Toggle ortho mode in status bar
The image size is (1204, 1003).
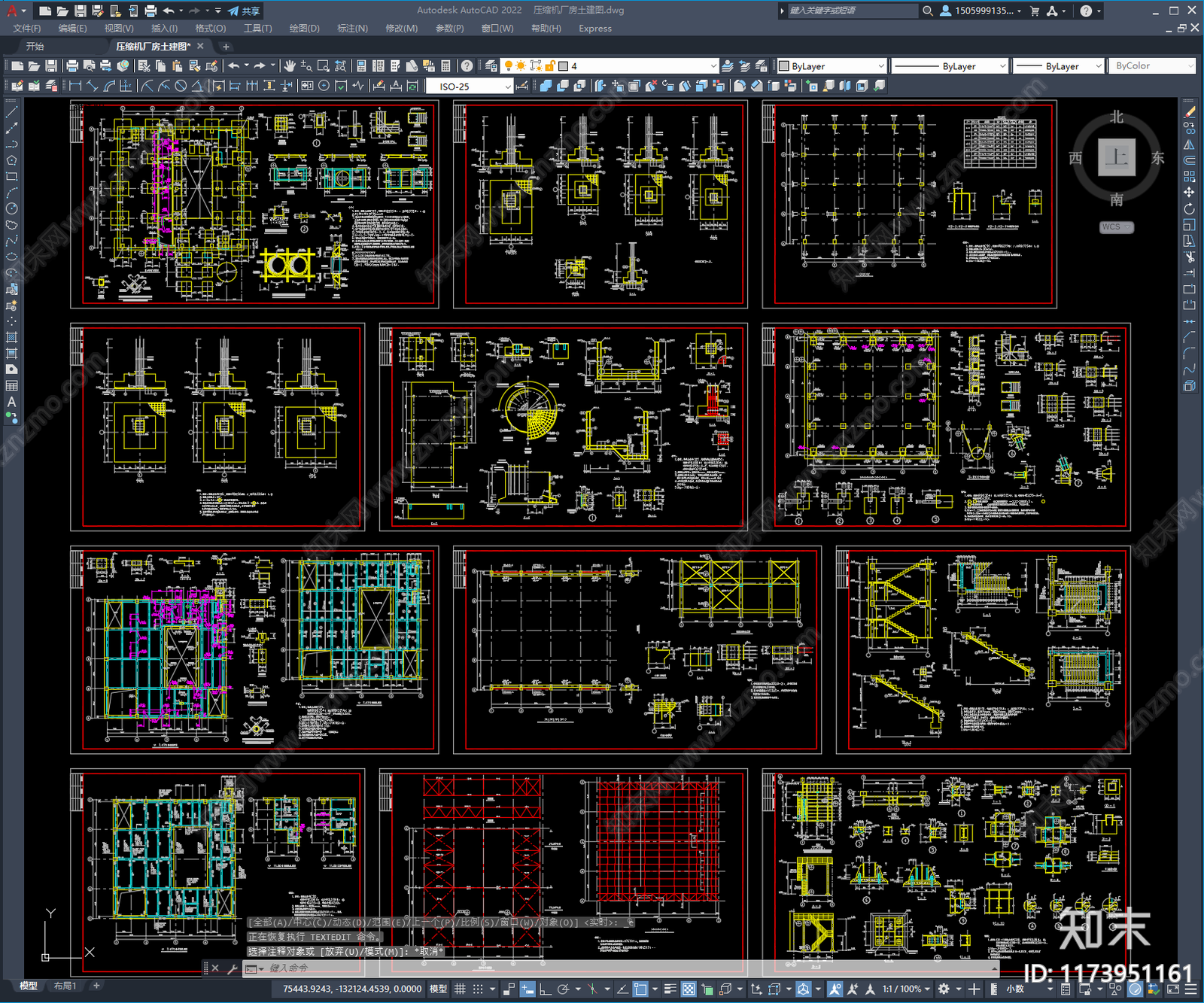coord(545,989)
